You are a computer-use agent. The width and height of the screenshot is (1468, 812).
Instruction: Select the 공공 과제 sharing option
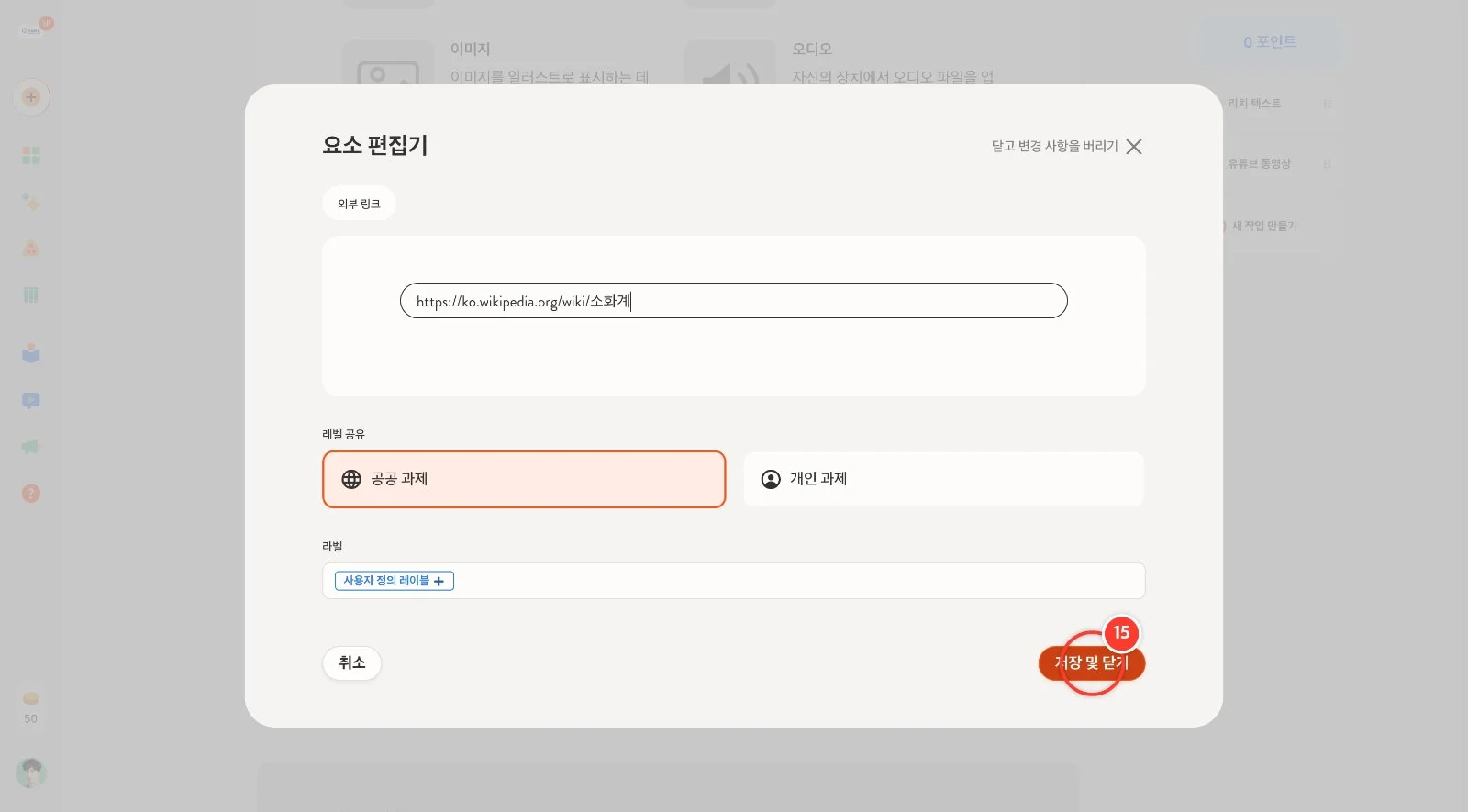(x=524, y=479)
